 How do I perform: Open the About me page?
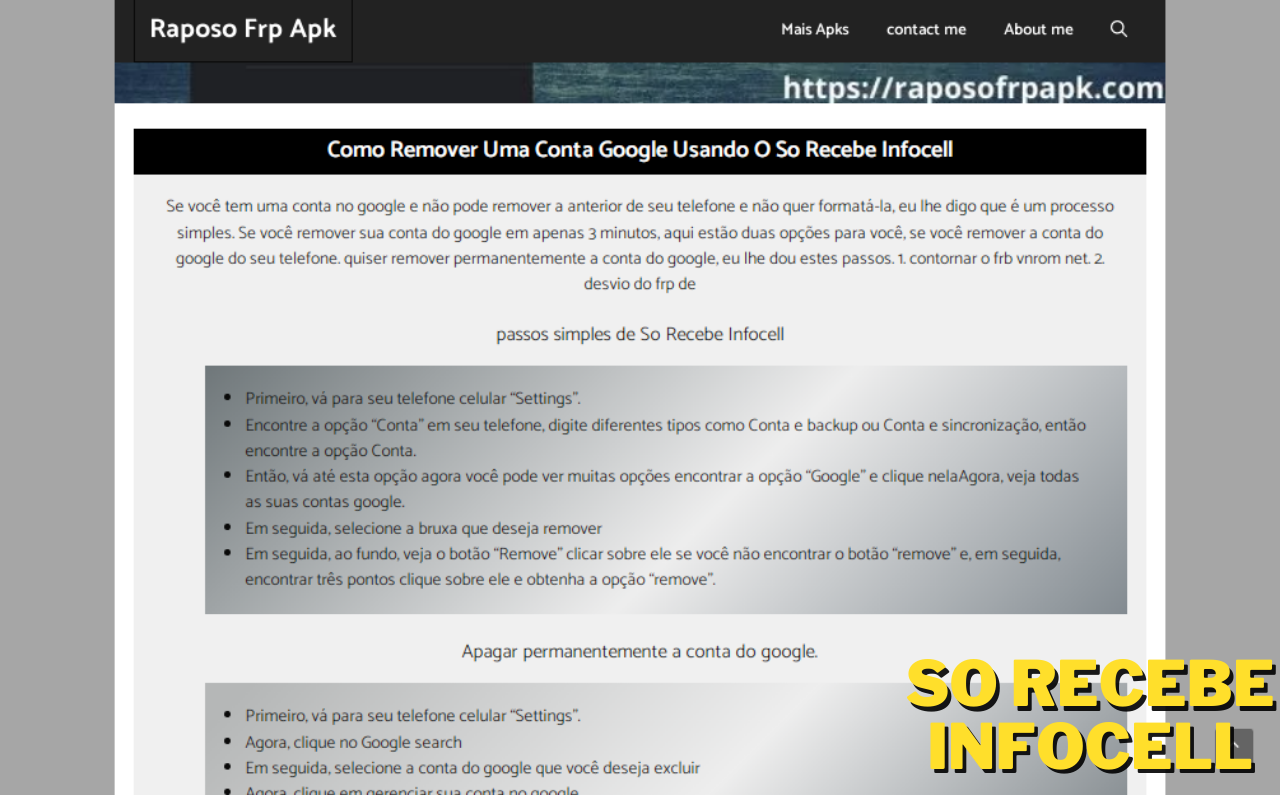tap(1038, 29)
